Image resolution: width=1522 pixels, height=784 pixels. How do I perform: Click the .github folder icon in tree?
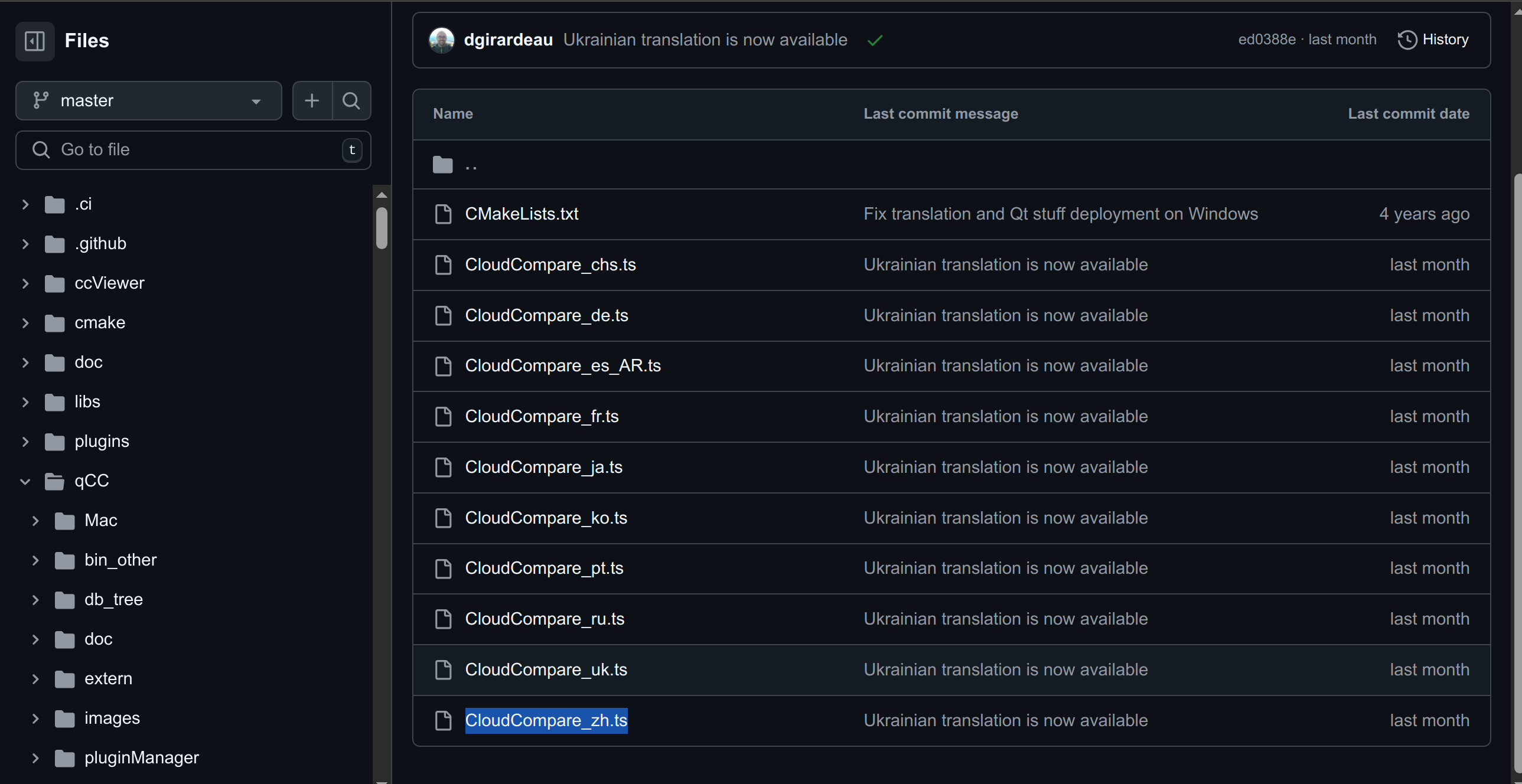[x=54, y=244]
